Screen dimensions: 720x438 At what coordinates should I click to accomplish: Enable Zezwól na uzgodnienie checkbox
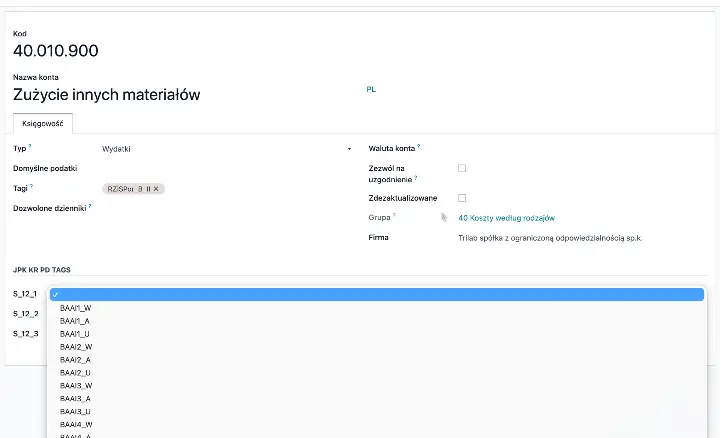(x=462, y=168)
